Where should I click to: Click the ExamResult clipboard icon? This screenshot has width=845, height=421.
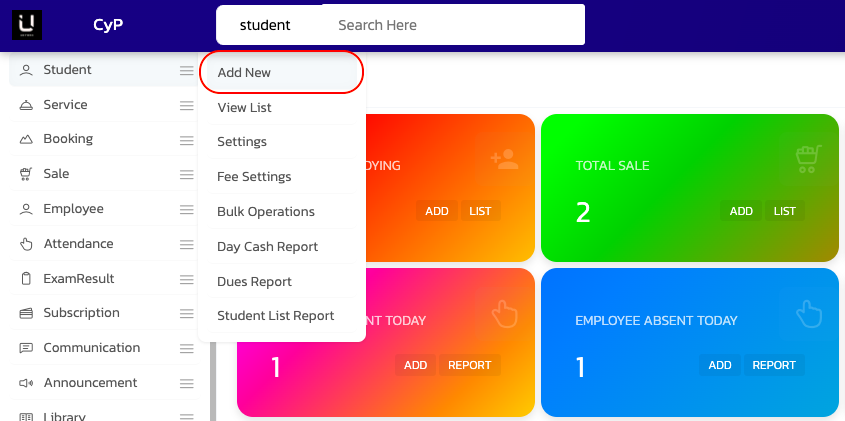(x=26, y=279)
